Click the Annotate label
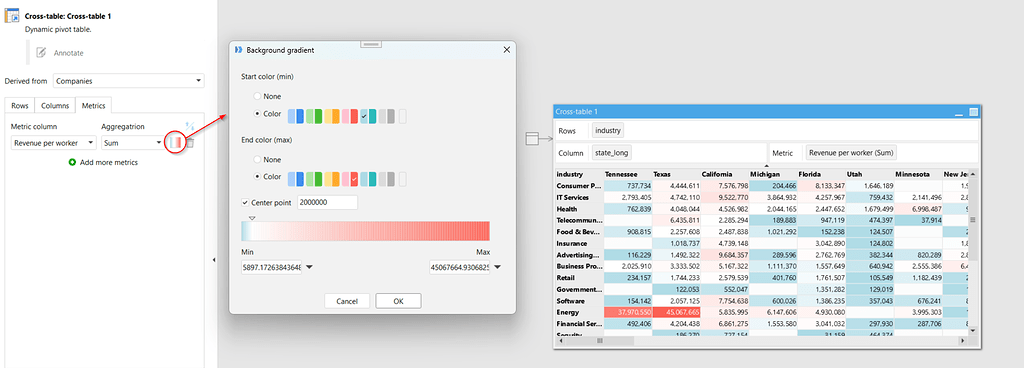Screen dimensions: 1024x368 pos(69,53)
